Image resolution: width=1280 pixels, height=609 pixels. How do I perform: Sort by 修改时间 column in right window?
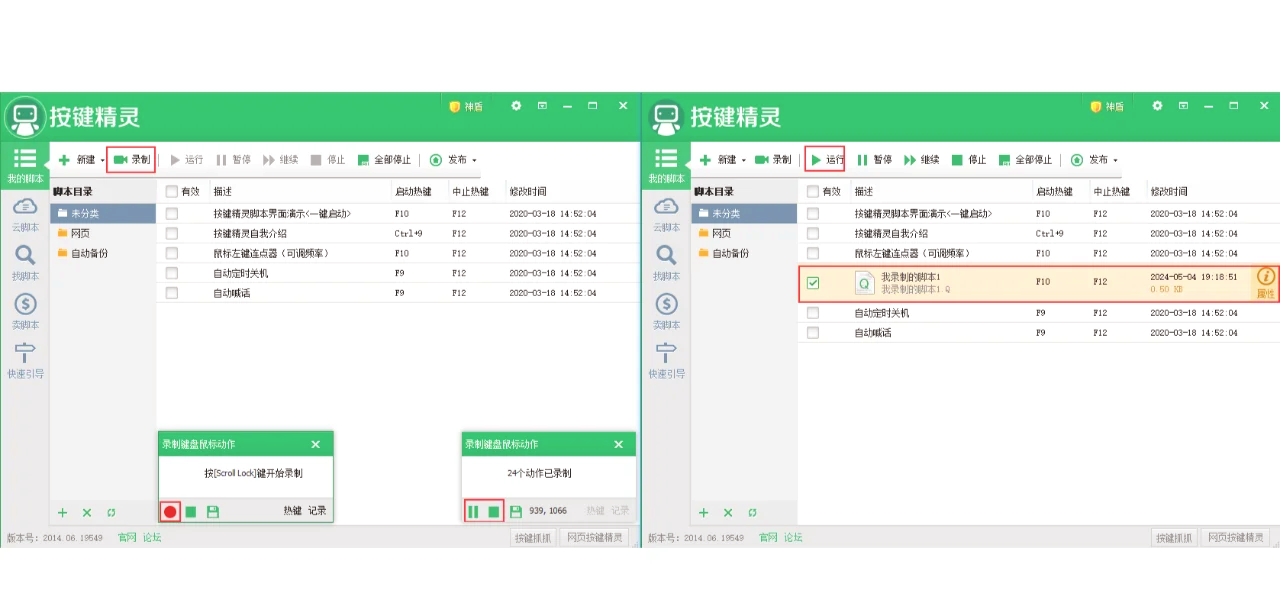1167,191
